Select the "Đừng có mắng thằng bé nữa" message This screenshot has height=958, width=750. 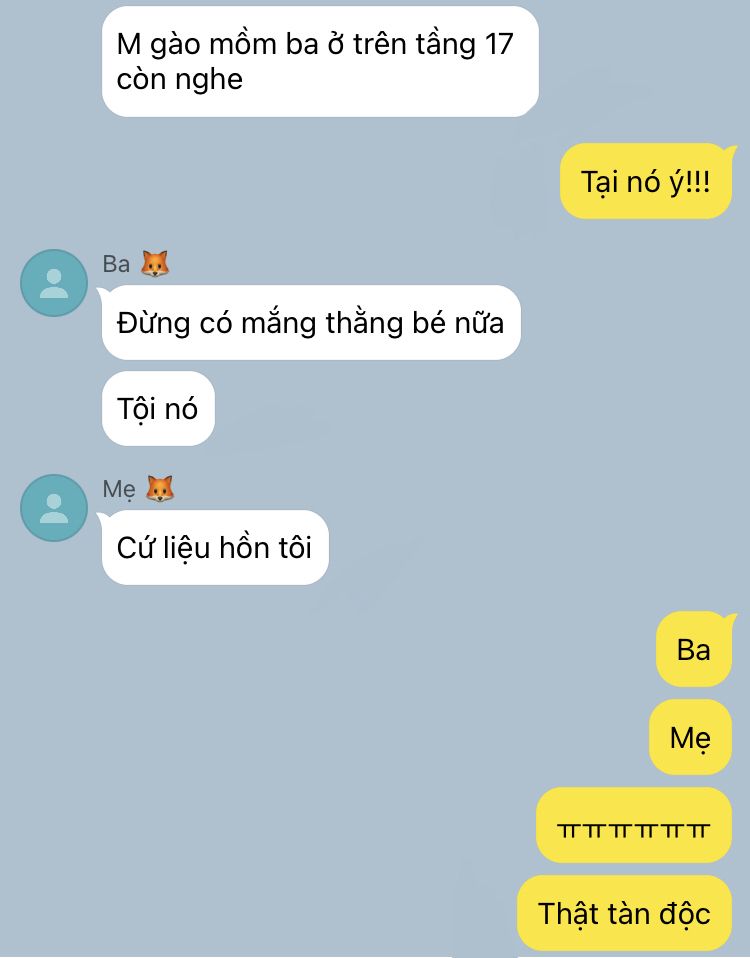(311, 323)
